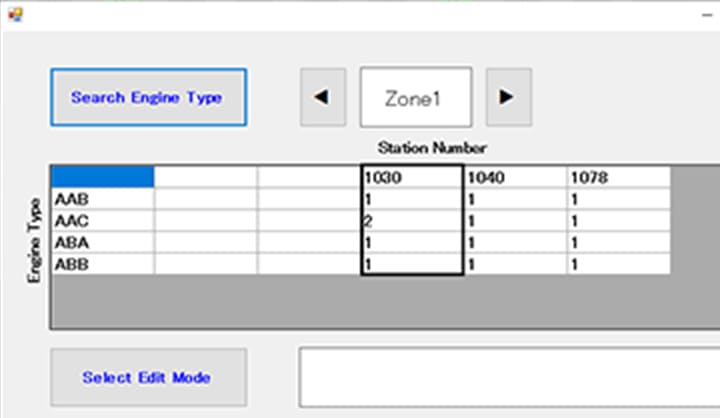Select the ABA engine type row

pyautogui.click(x=102, y=243)
